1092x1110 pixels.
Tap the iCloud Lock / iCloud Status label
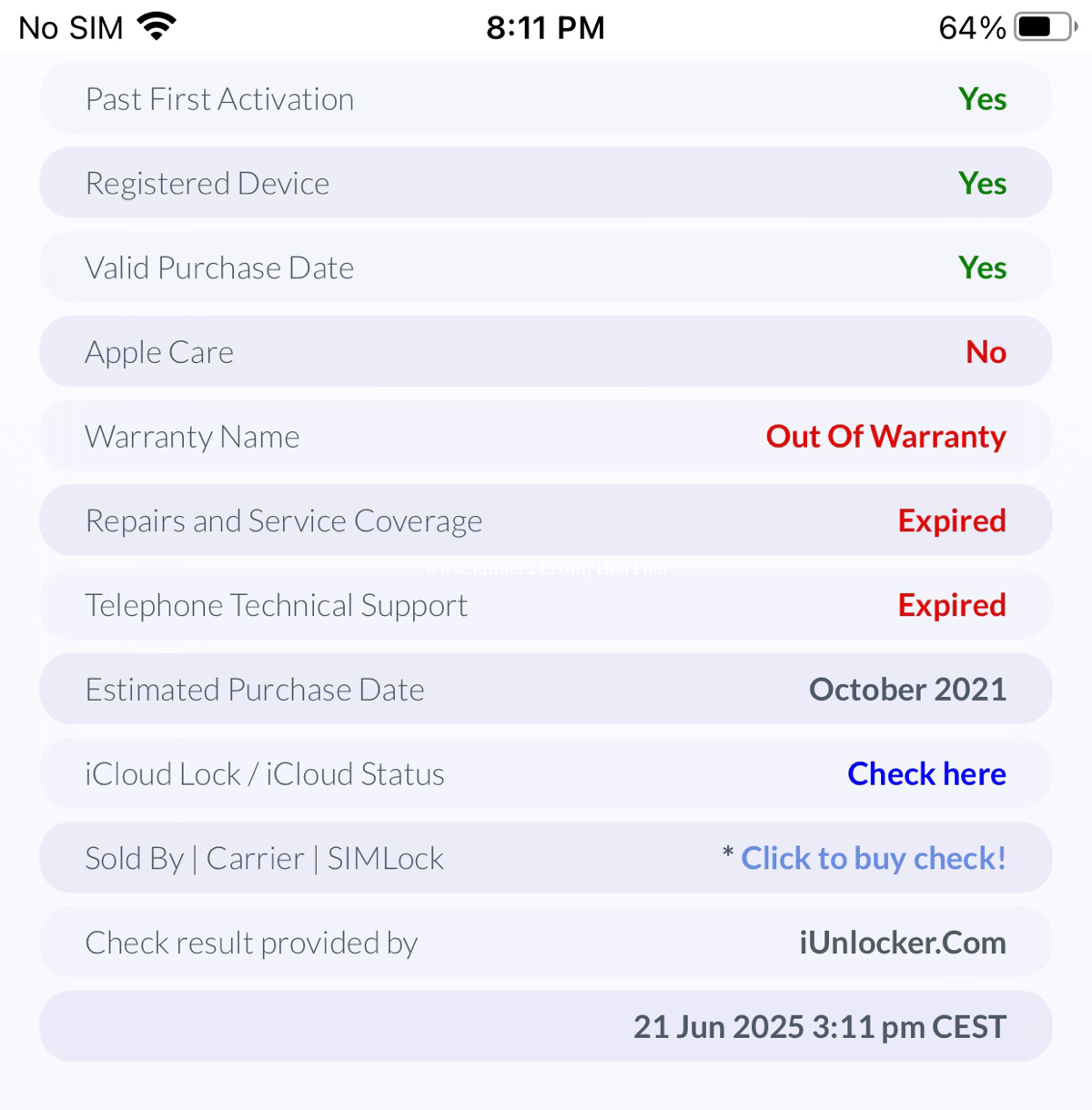coord(265,774)
